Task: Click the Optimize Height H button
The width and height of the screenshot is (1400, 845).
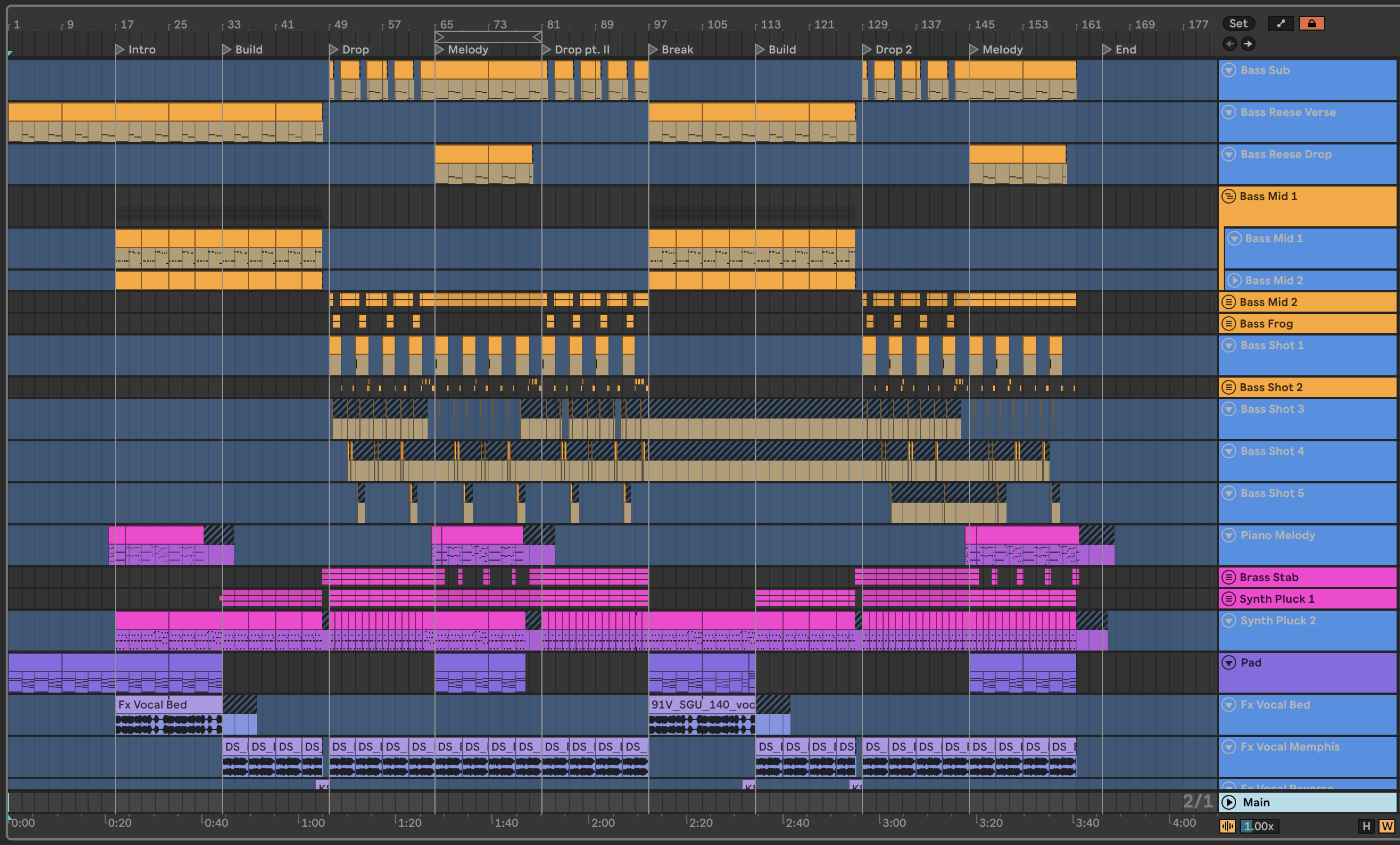Action: [1366, 826]
